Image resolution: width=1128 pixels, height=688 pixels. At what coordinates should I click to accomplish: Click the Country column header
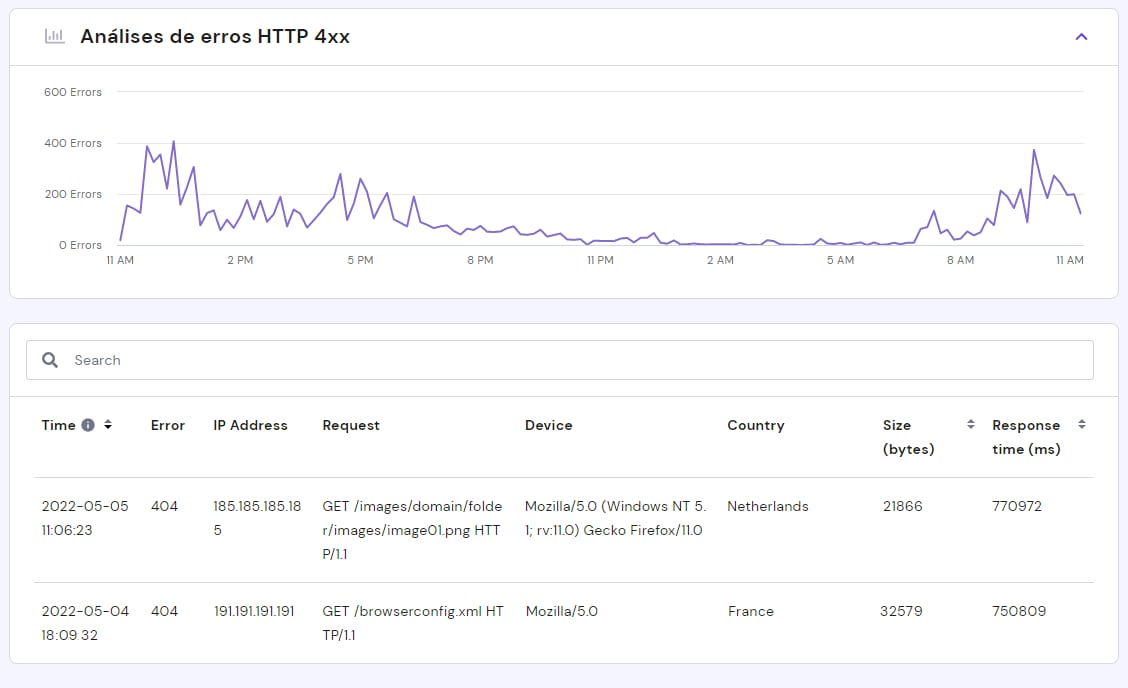(755, 425)
